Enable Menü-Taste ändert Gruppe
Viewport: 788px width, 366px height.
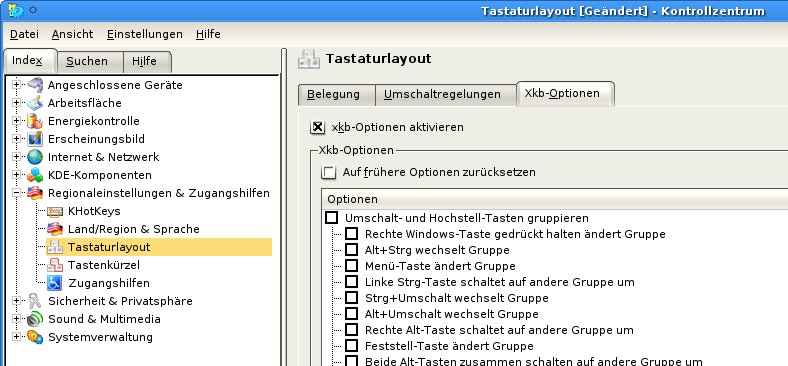pyautogui.click(x=352, y=266)
